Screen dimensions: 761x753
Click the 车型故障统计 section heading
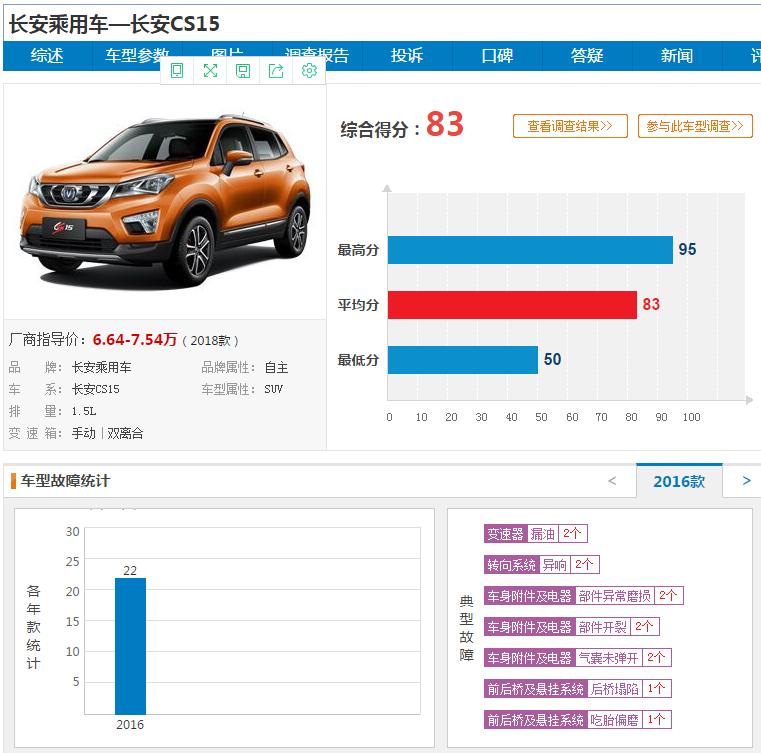65,481
